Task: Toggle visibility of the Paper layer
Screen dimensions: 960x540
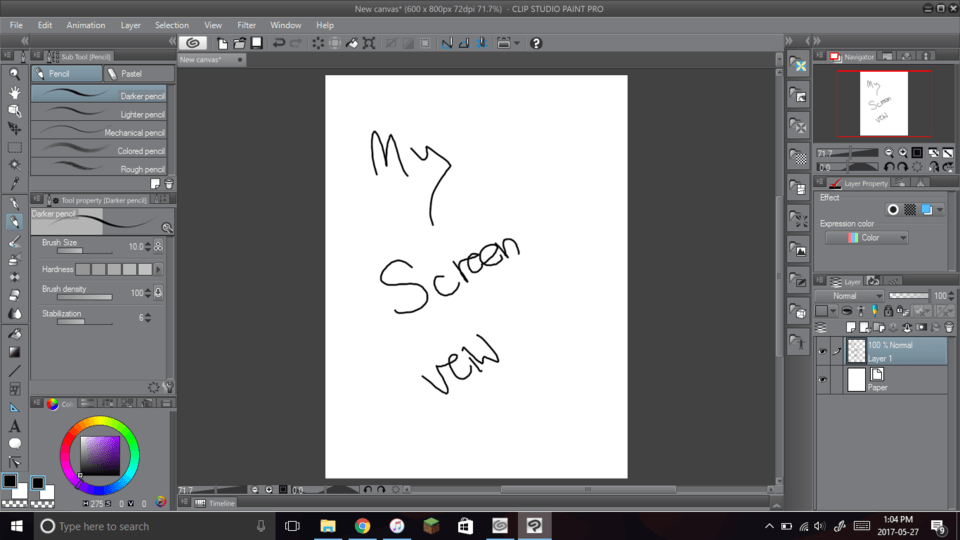Action: click(822, 380)
